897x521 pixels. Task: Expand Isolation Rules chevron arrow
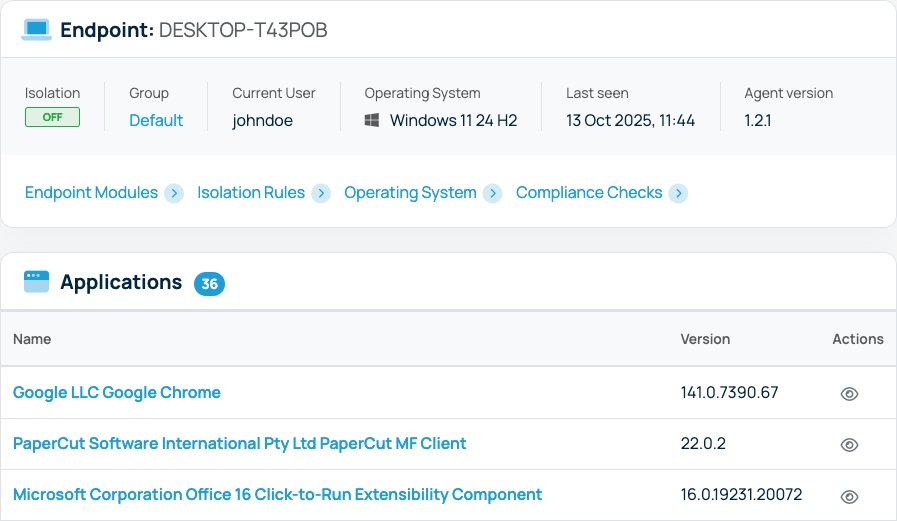(321, 193)
